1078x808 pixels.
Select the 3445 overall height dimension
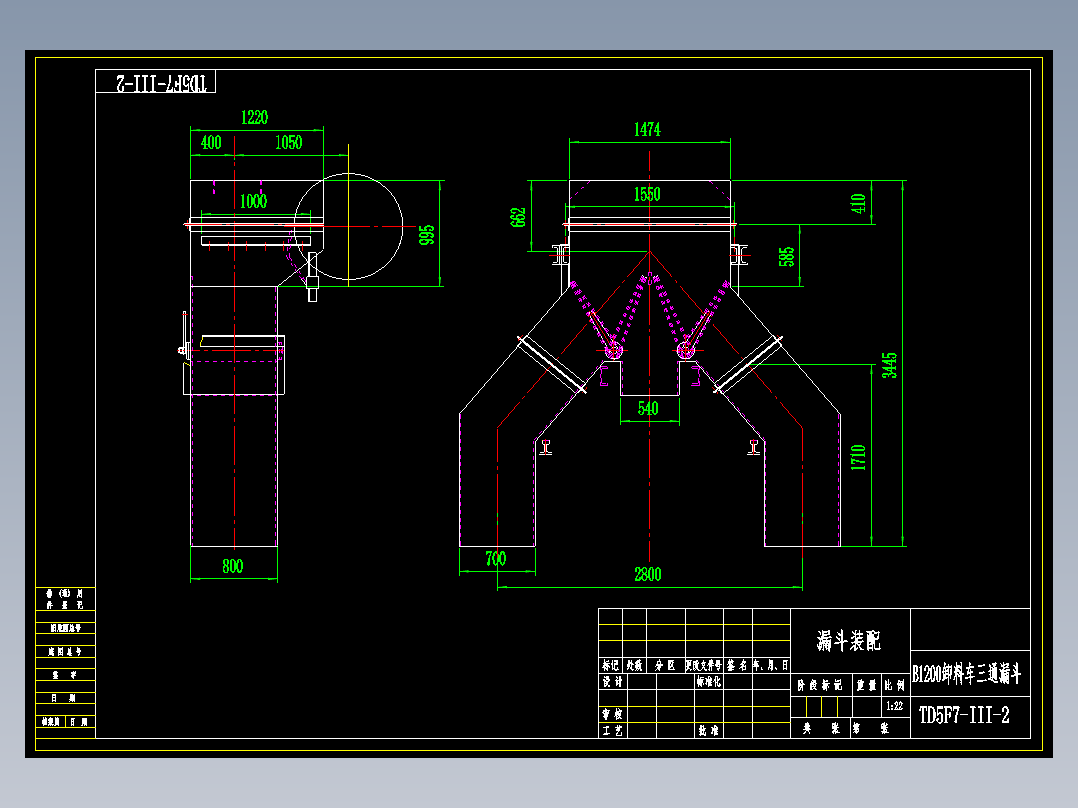click(x=890, y=365)
